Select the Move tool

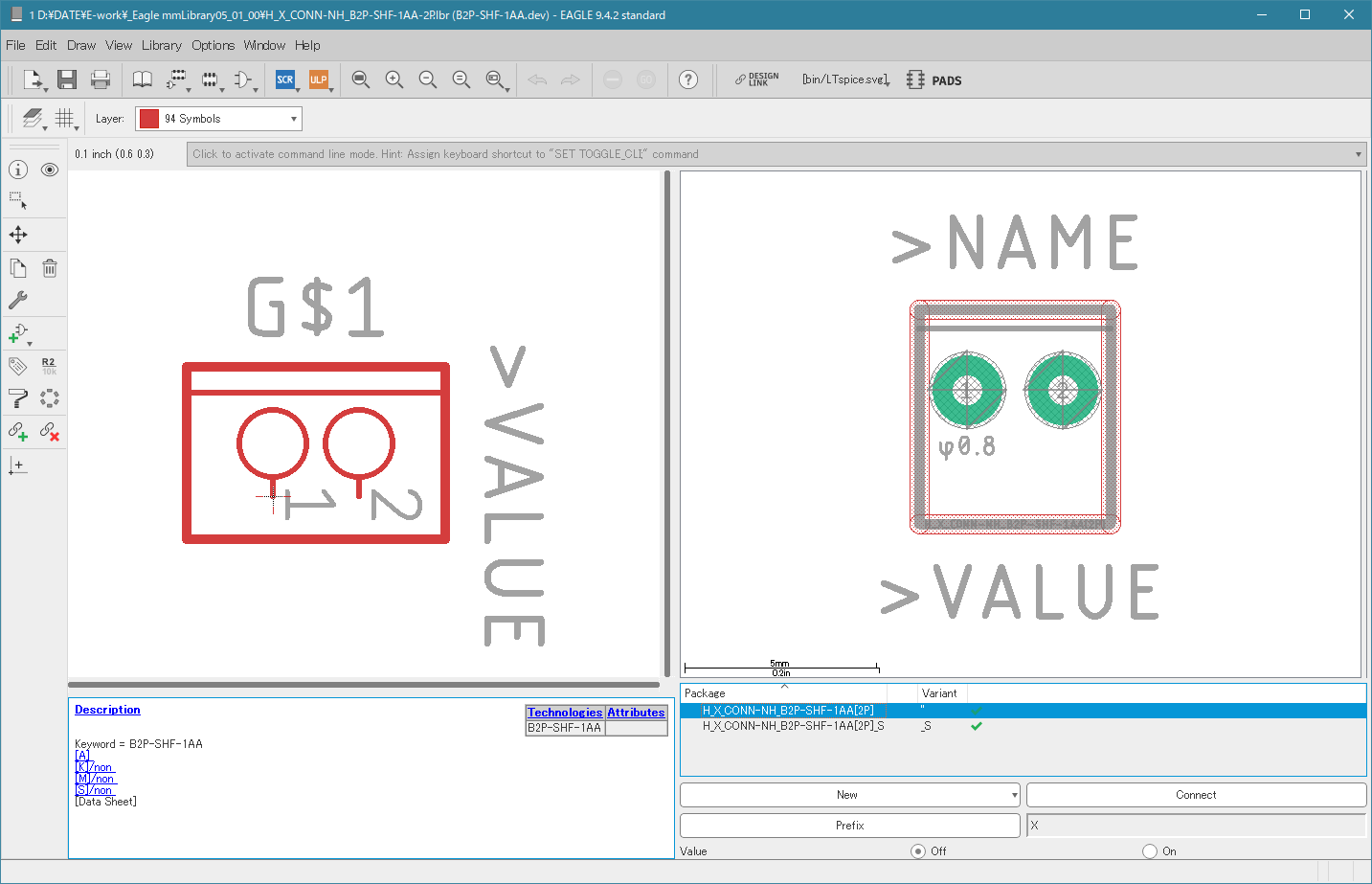point(18,235)
